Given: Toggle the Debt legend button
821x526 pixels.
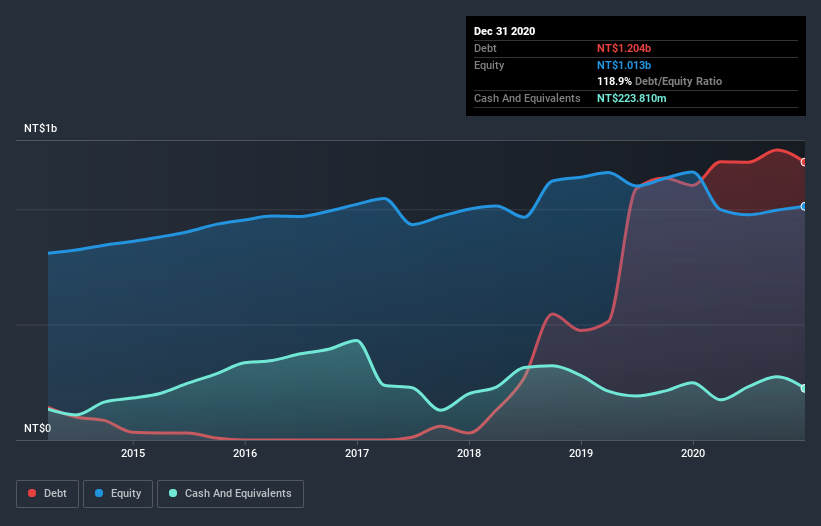Looking at the screenshot, I should click(47, 494).
